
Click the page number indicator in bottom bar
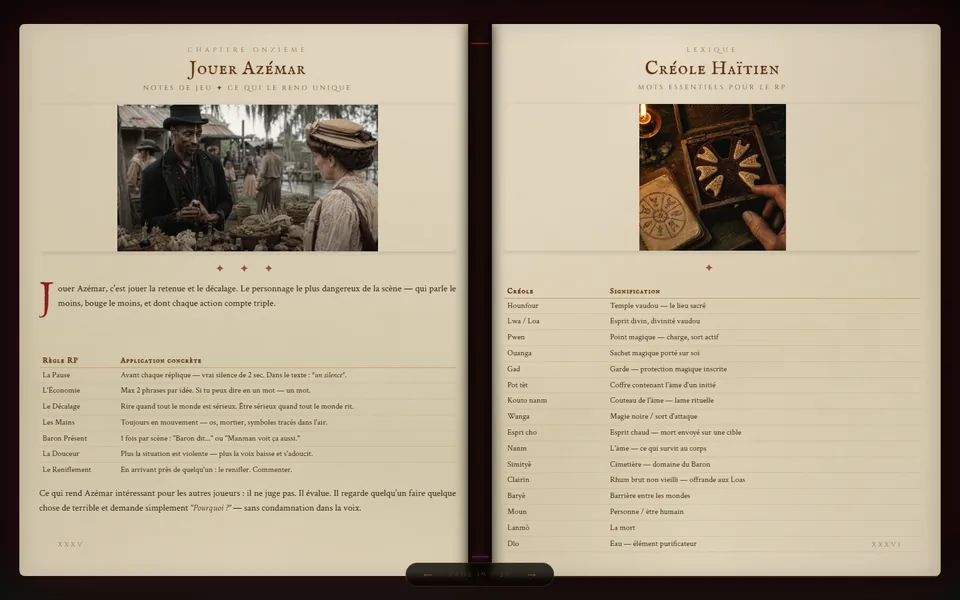click(479, 575)
